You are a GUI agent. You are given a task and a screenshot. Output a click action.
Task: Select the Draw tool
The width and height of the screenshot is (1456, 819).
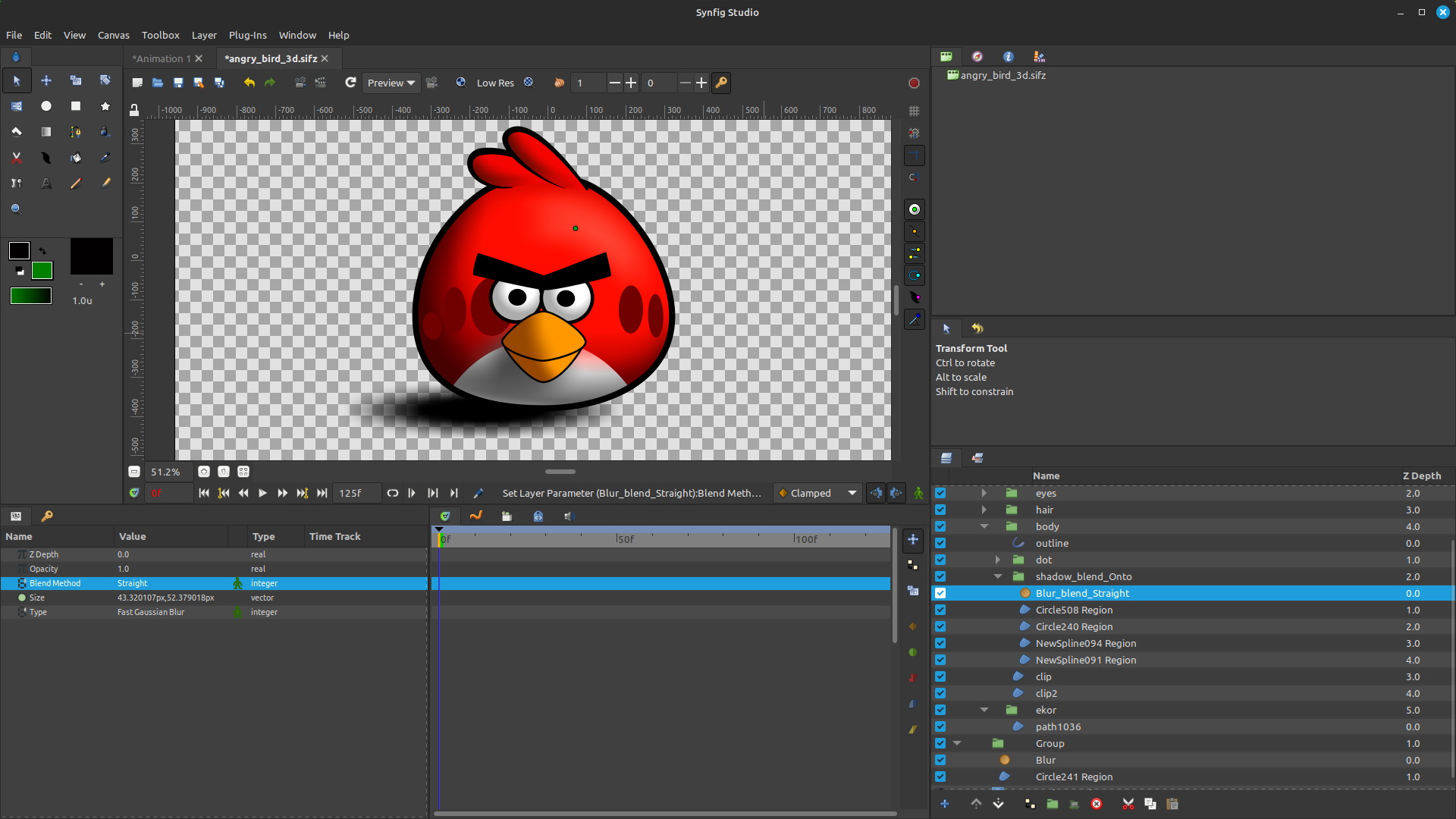click(x=105, y=132)
